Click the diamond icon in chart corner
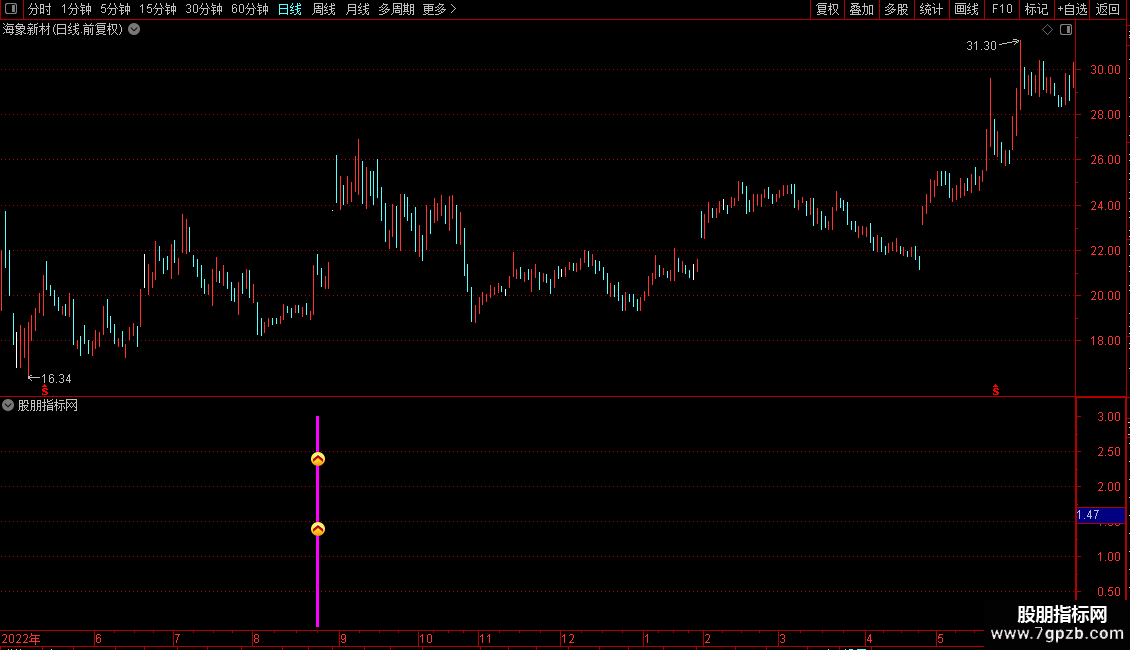Screen dimensions: 1130x650 pos(1048,30)
